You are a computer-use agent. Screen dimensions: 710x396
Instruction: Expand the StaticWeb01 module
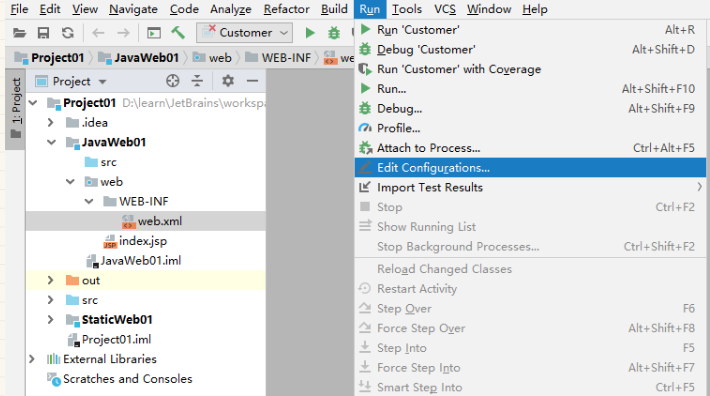[x=51, y=320]
